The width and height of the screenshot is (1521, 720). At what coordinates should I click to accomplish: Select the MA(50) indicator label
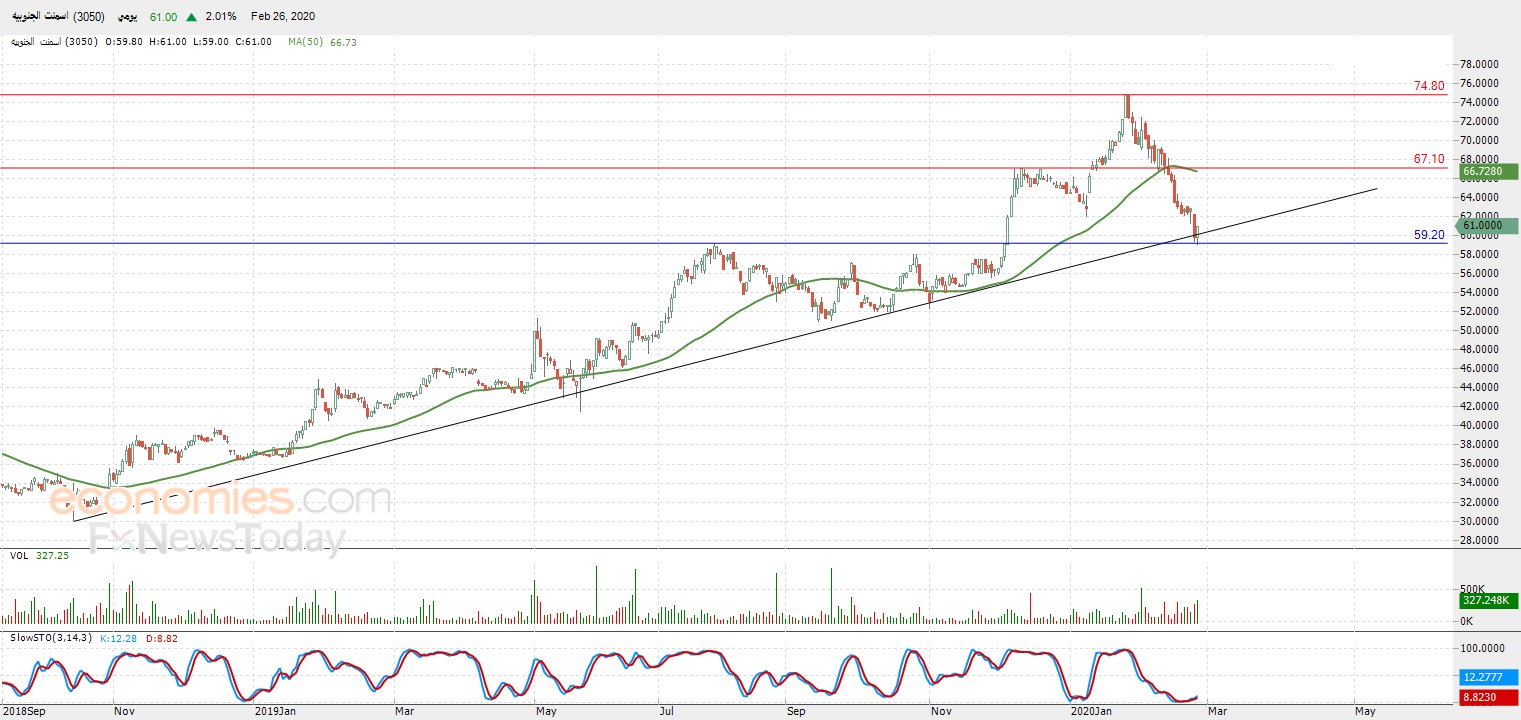pyautogui.click(x=306, y=42)
